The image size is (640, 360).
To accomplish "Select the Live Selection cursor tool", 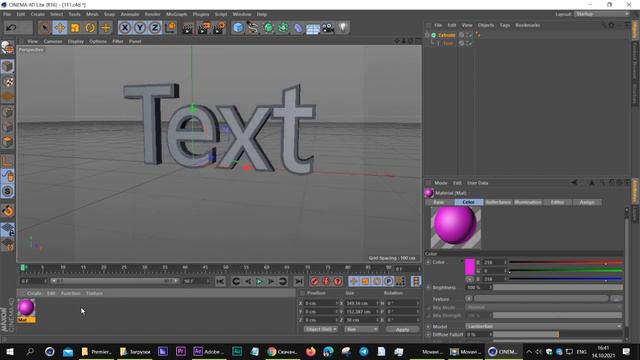I will tap(44, 28).
